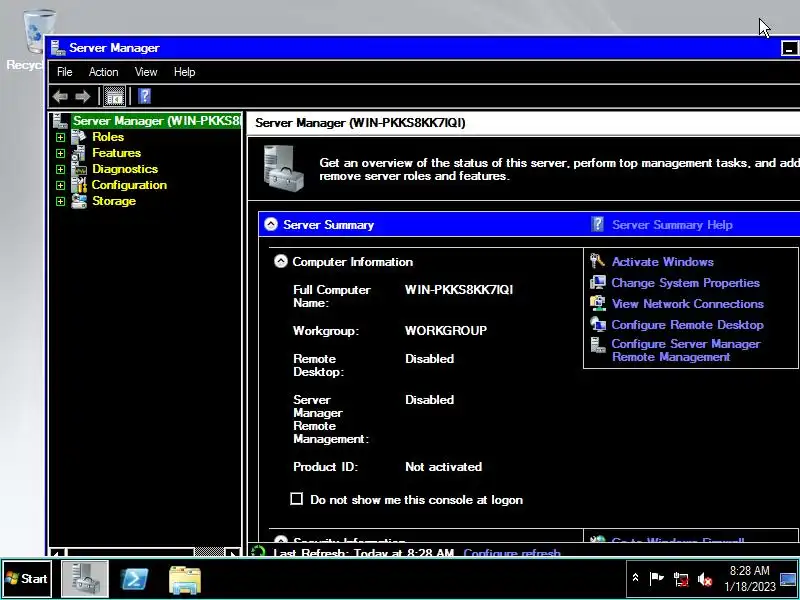This screenshot has width=800, height=600.
Task: Click the Change System Properties computer icon
Action: pos(597,282)
